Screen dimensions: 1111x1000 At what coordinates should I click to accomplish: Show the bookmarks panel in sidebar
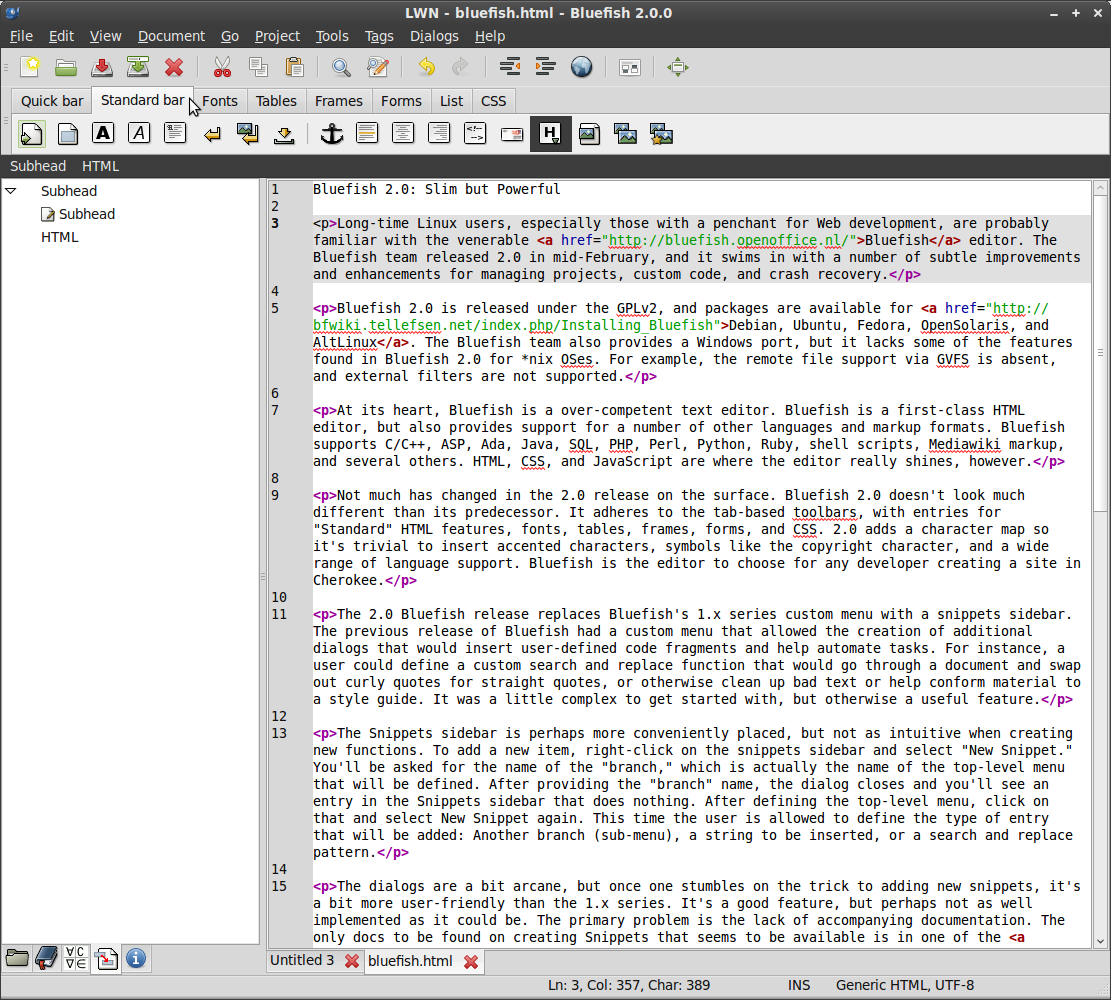(45, 959)
